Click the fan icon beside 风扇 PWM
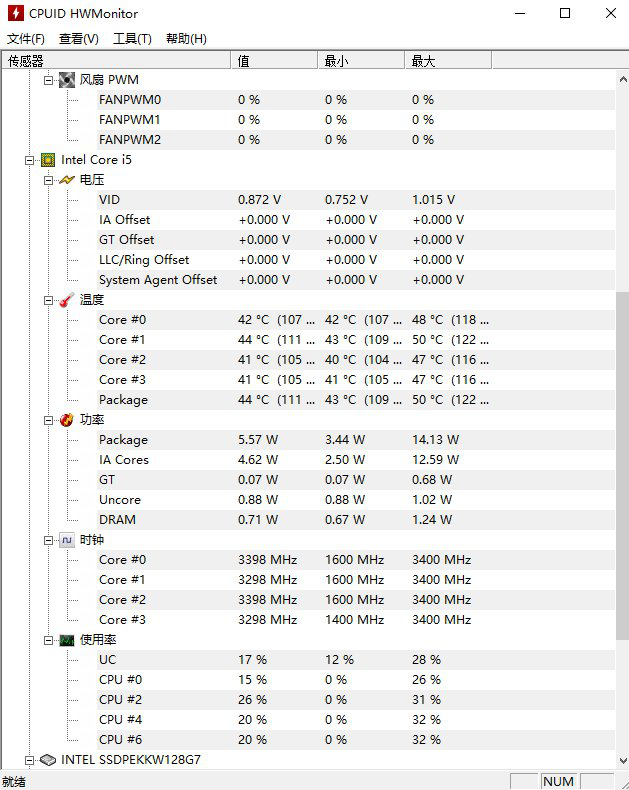 [67, 80]
